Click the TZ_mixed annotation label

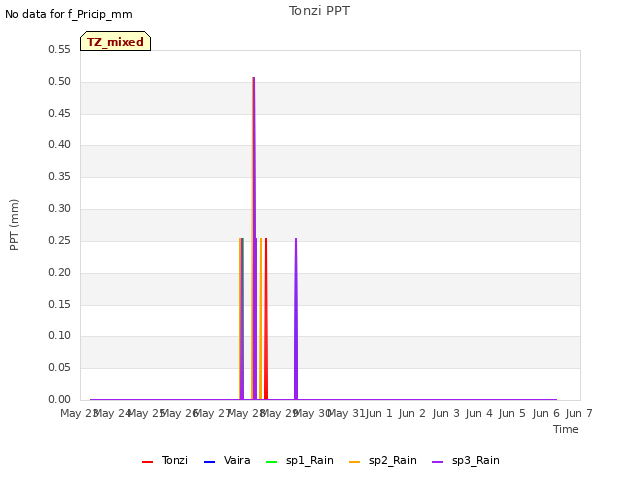tap(116, 41)
